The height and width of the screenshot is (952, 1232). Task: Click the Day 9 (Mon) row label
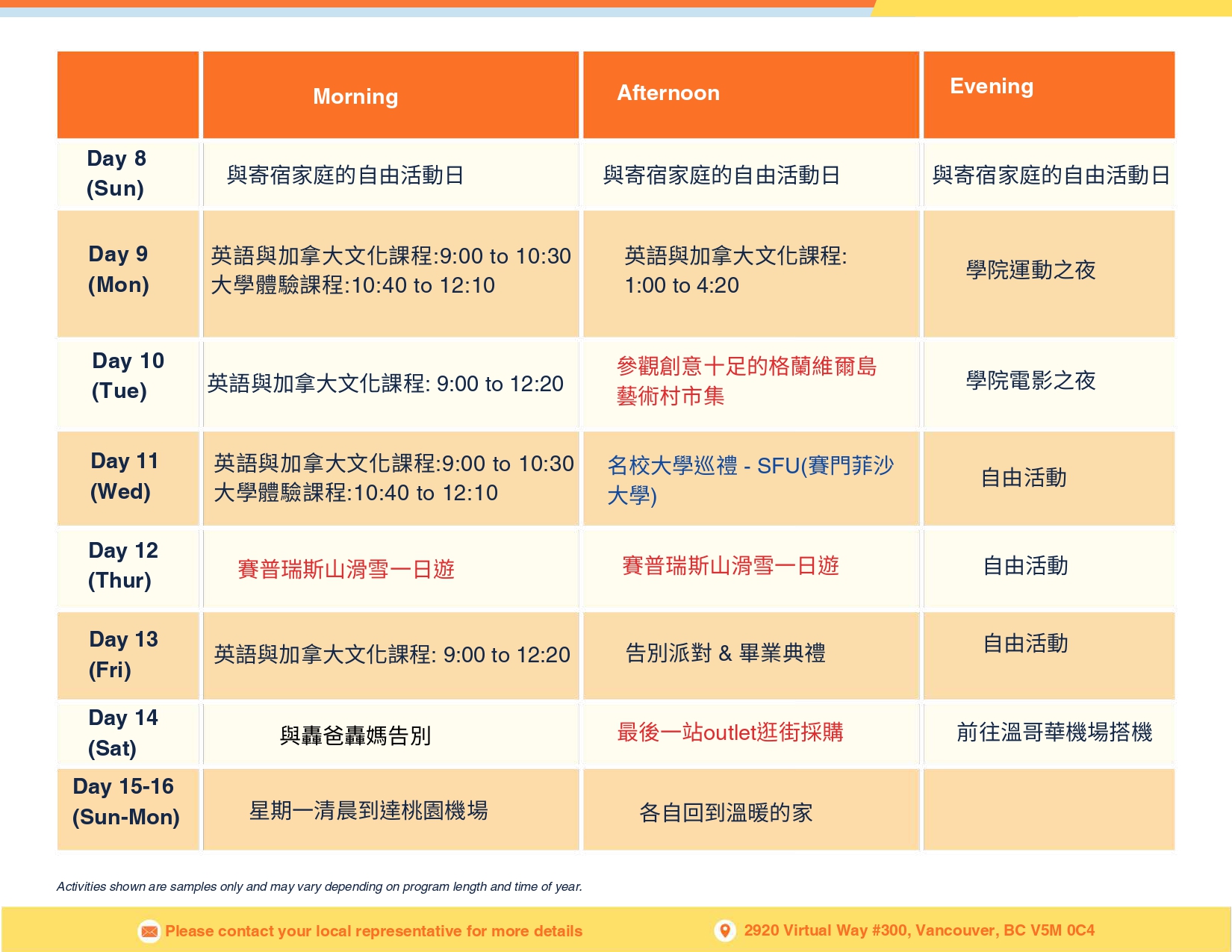click(x=119, y=270)
